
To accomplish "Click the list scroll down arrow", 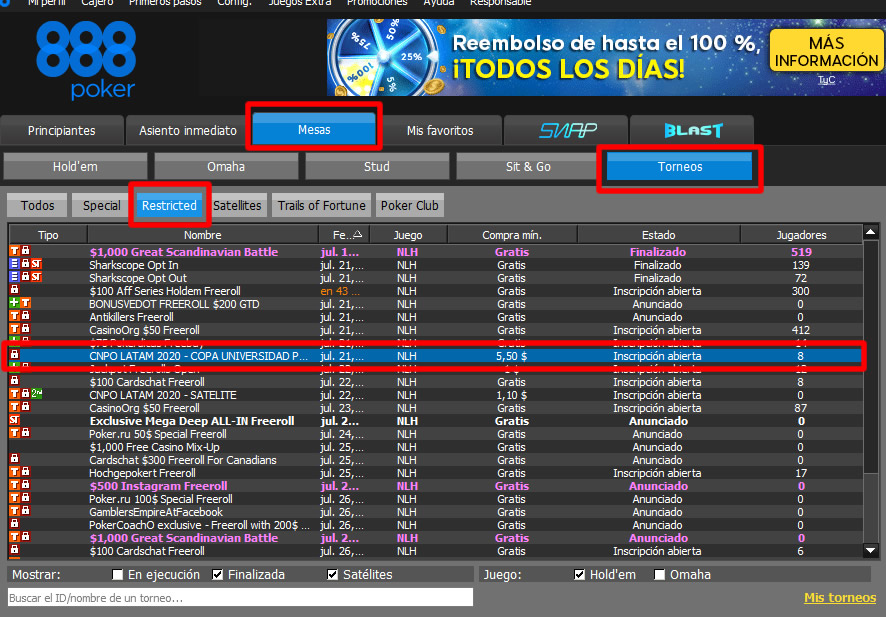I will tap(871, 550).
